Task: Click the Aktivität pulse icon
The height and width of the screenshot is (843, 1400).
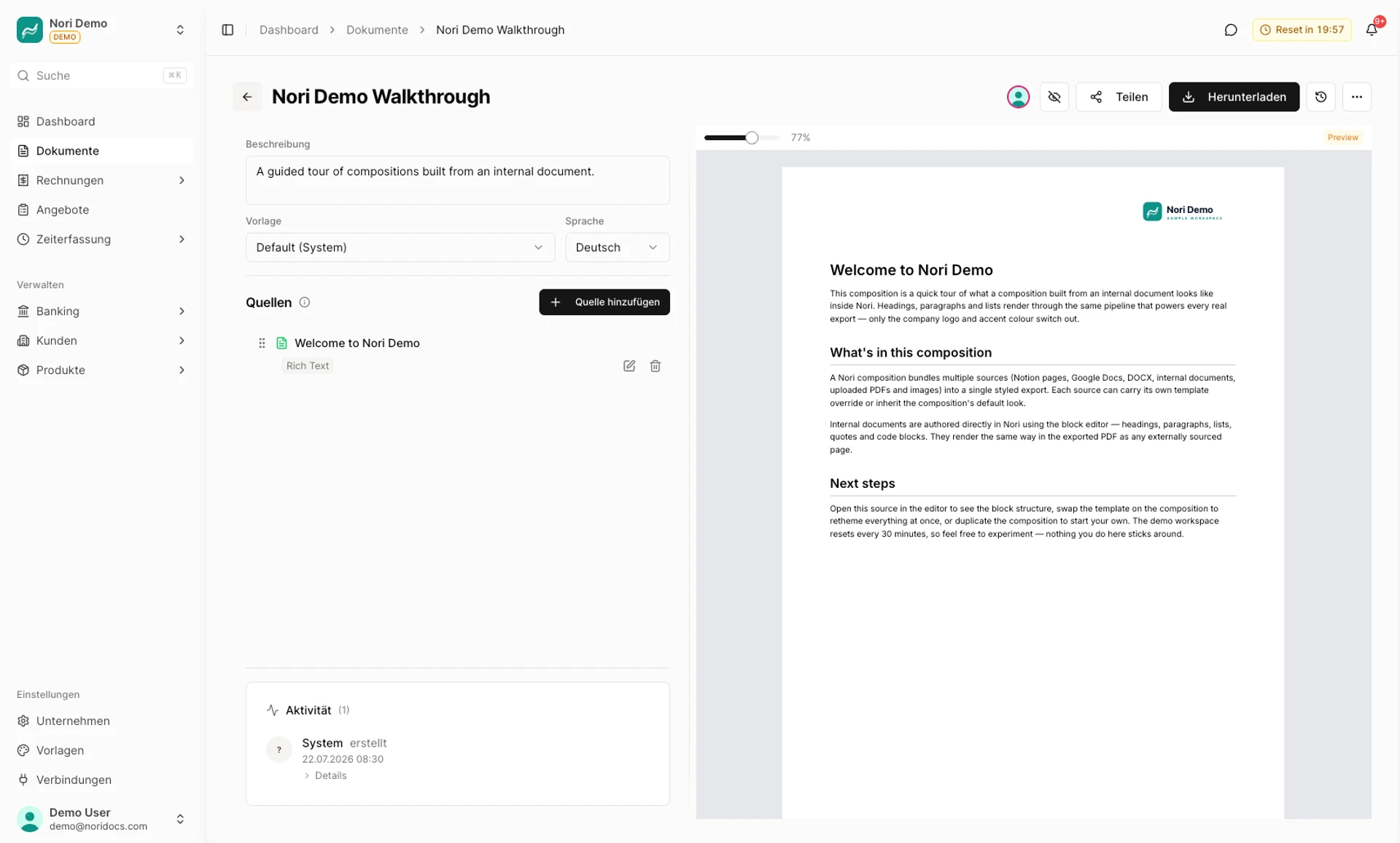Action: [273, 710]
